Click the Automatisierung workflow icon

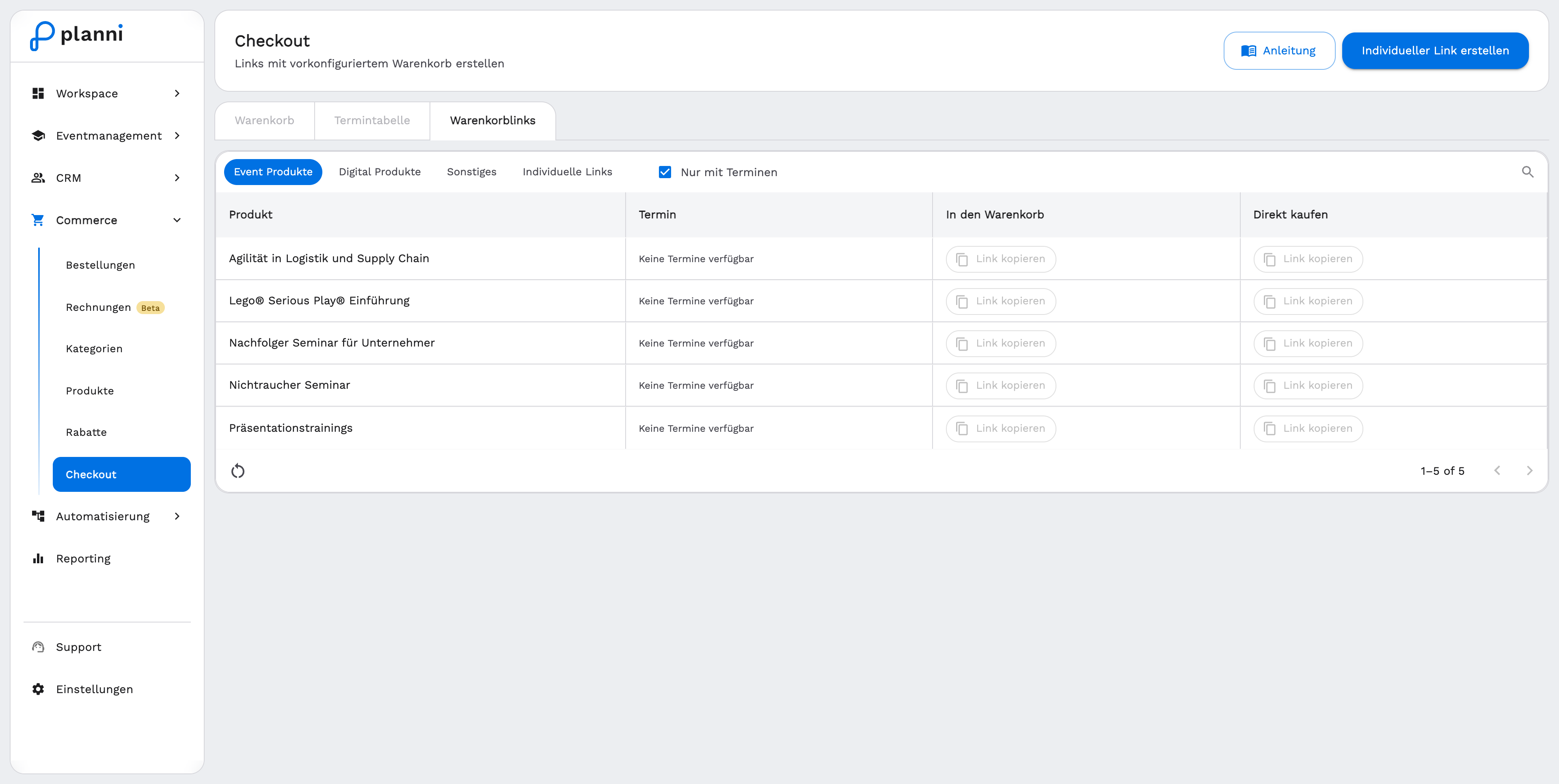(x=38, y=516)
